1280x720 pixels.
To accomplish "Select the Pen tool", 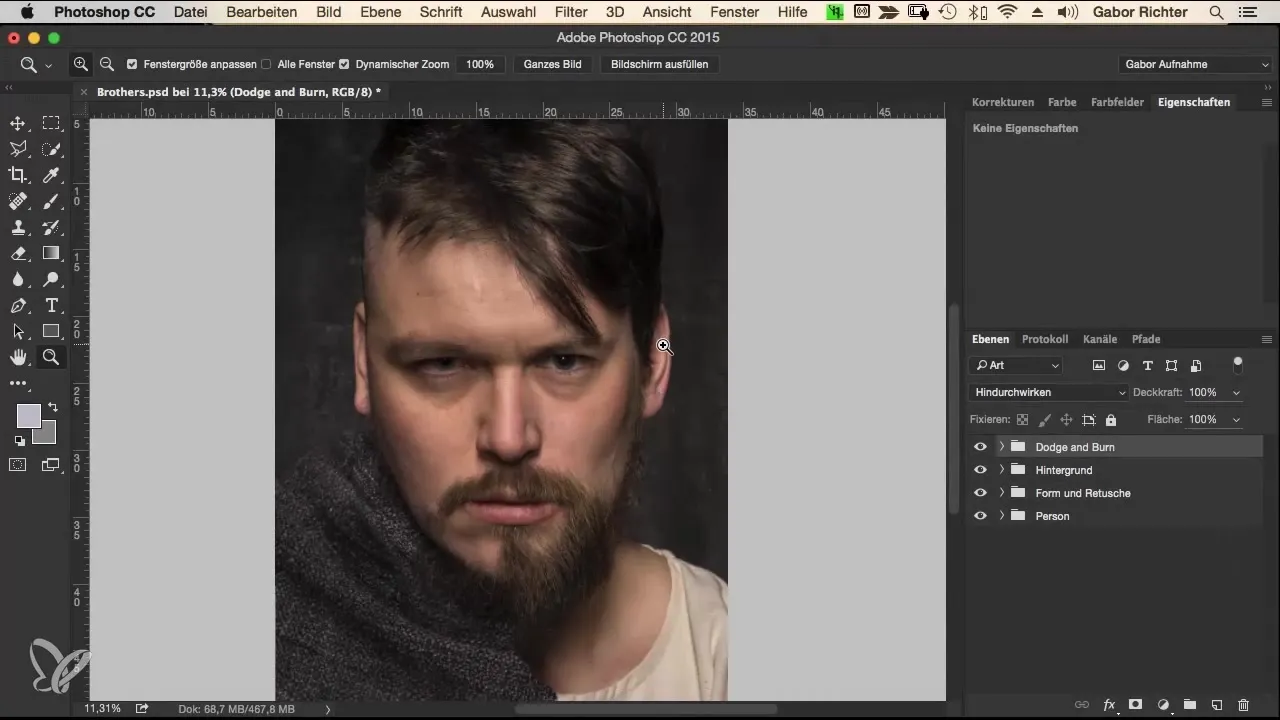I will (x=18, y=305).
